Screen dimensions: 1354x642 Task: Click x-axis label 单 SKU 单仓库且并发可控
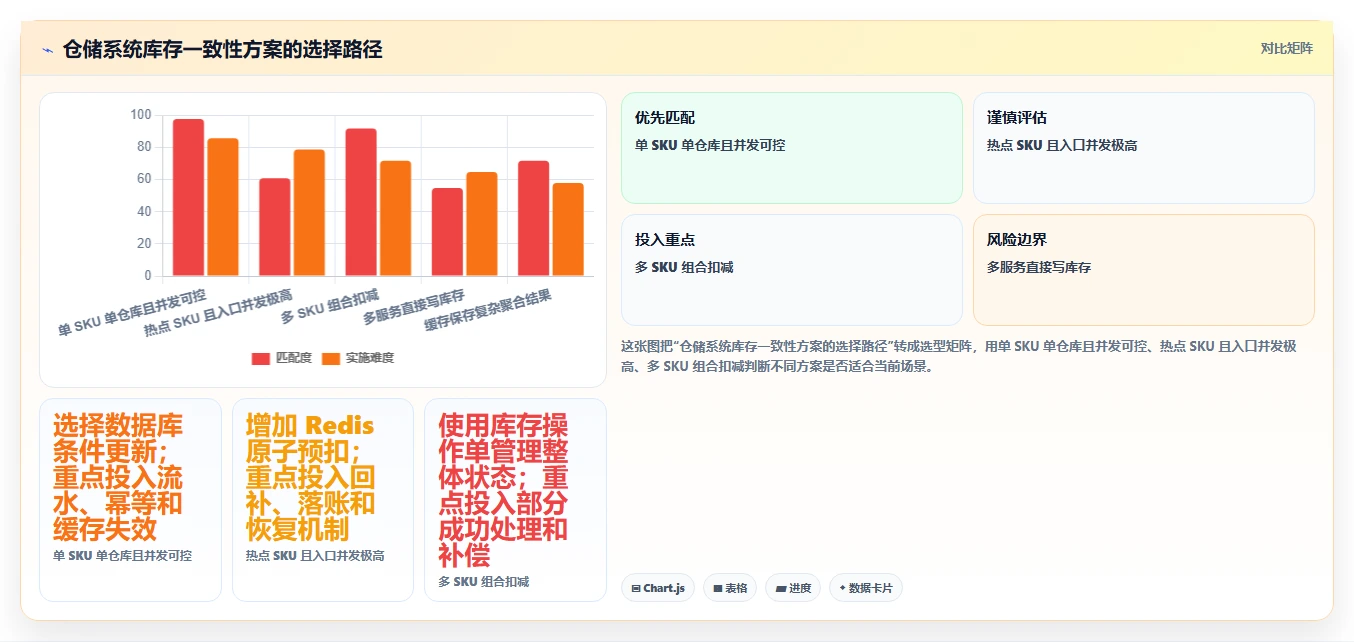click(x=132, y=313)
